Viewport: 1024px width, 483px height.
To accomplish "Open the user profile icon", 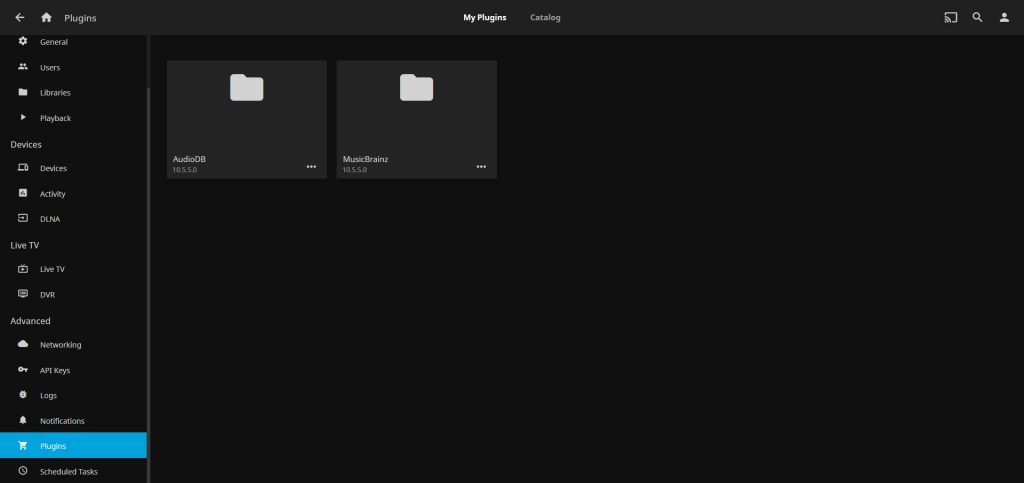I will tap(1004, 18).
